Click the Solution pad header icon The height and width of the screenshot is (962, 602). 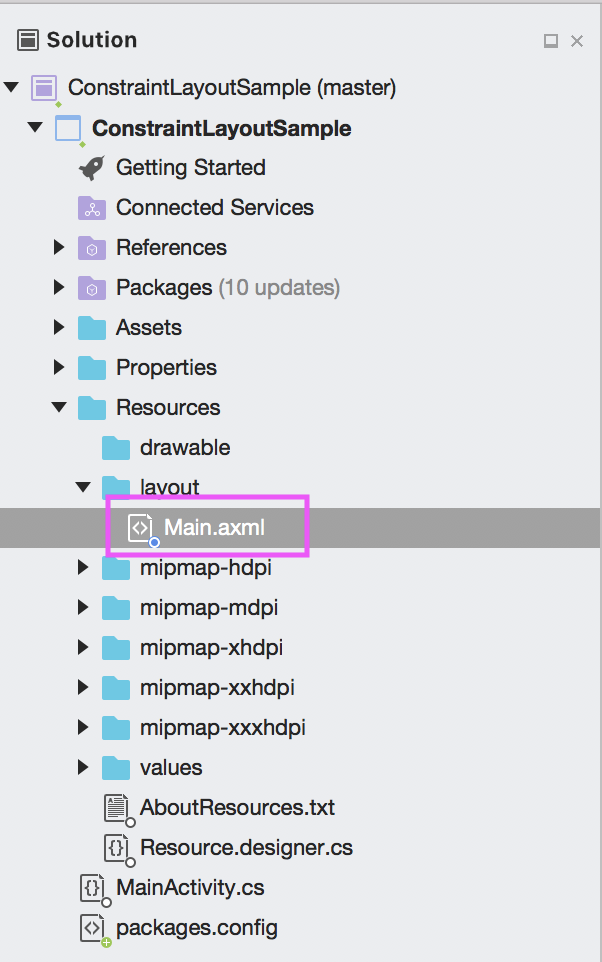(28, 40)
